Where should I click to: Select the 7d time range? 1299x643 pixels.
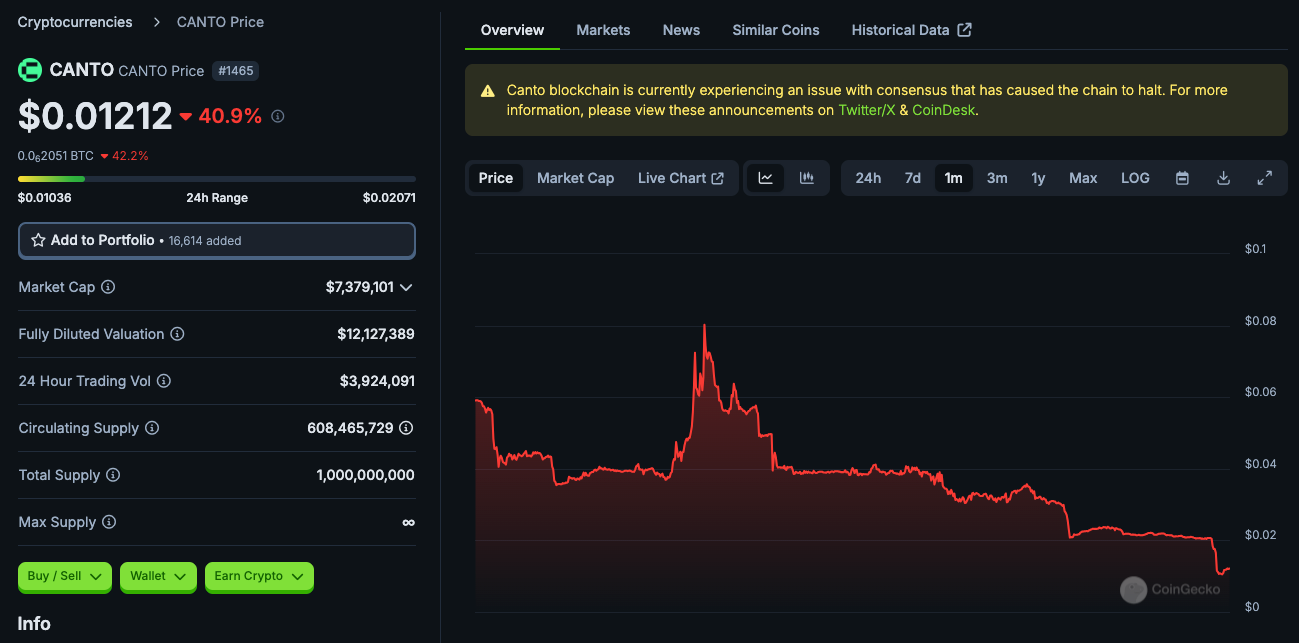tap(913, 178)
